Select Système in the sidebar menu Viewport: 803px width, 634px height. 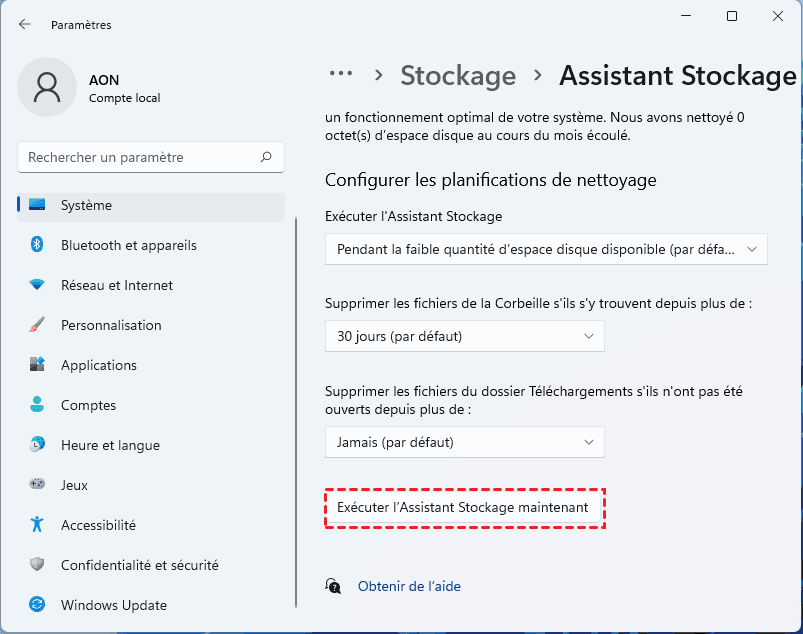86,205
